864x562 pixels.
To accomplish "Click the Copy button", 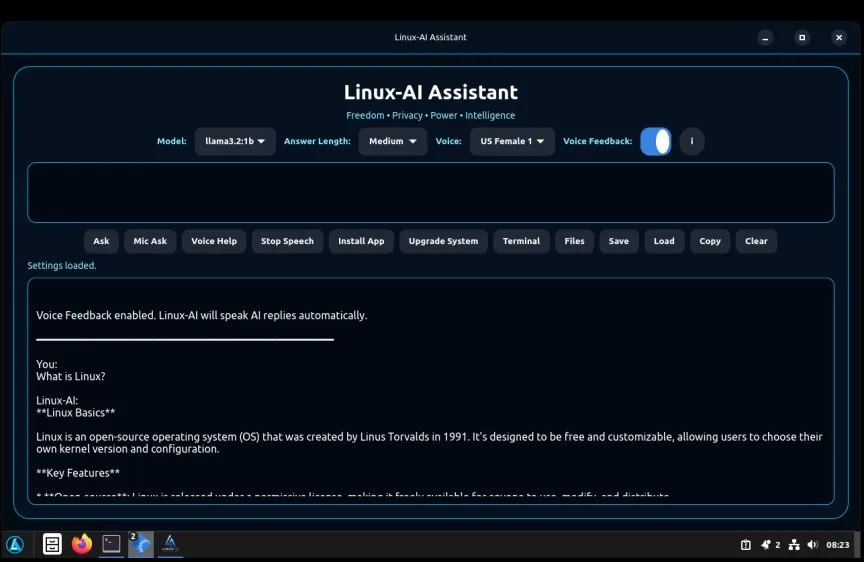I will 710,241.
